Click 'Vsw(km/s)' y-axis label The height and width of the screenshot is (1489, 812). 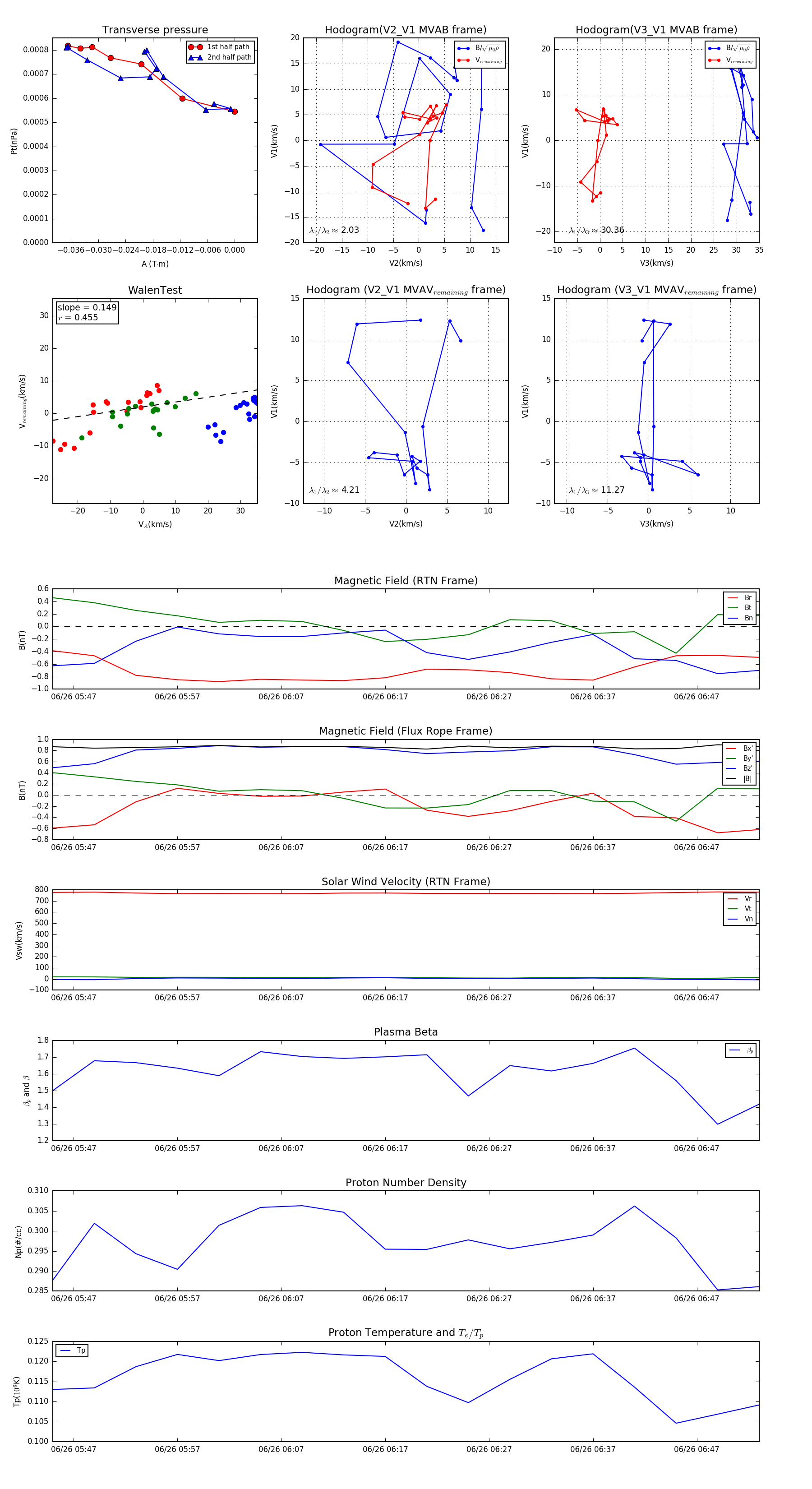pyautogui.click(x=18, y=940)
